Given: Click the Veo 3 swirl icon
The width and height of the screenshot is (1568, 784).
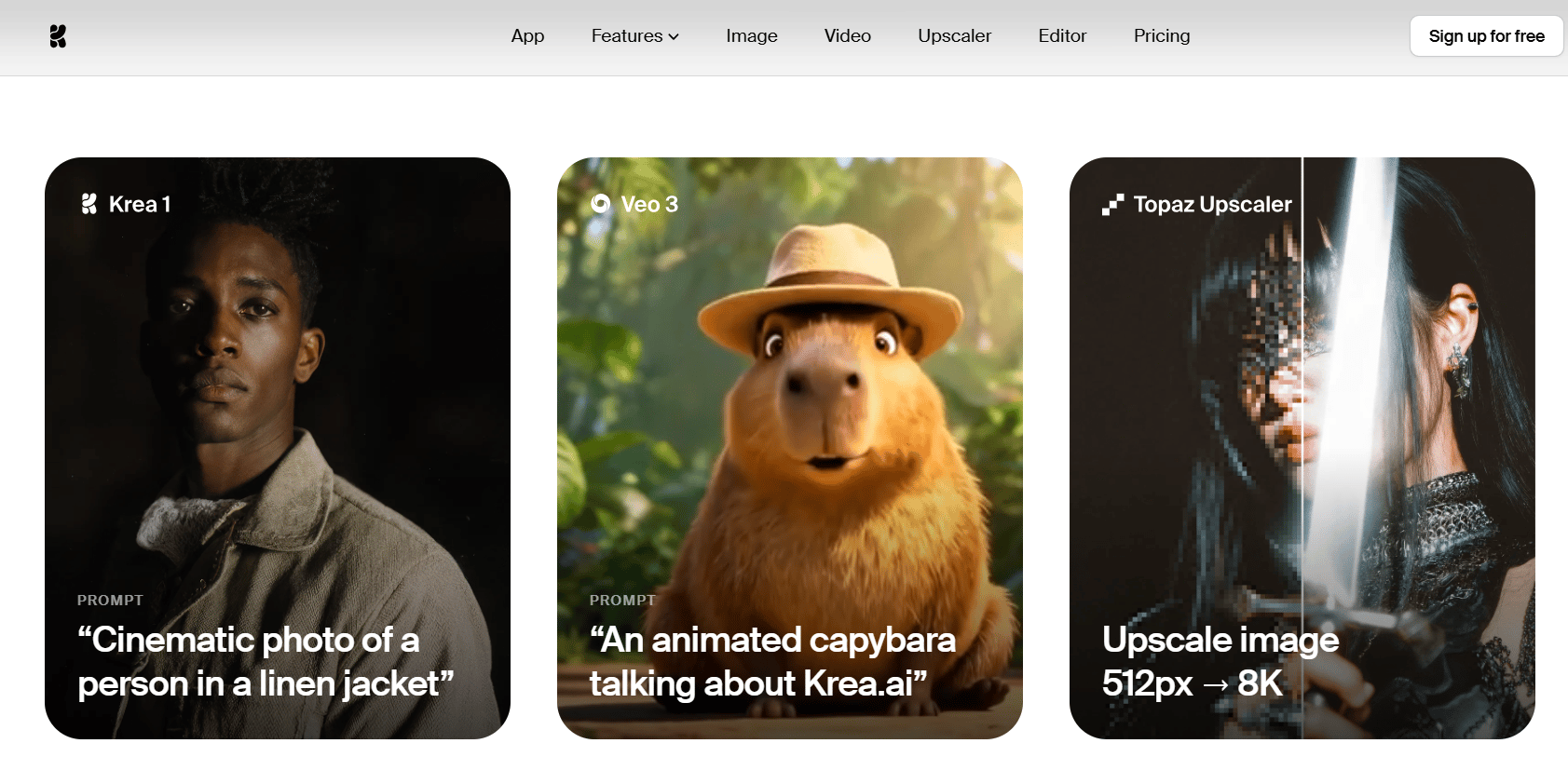Looking at the screenshot, I should pyautogui.click(x=601, y=204).
